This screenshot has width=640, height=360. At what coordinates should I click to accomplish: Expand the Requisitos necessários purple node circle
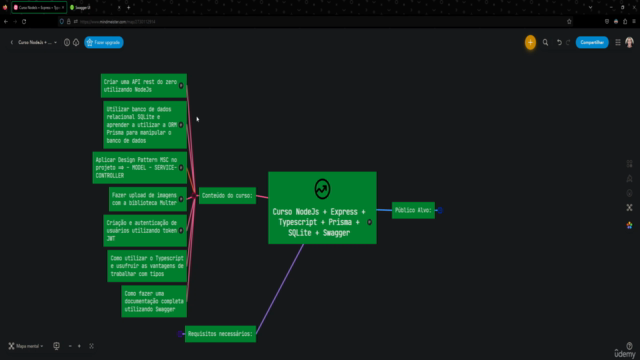(180, 334)
